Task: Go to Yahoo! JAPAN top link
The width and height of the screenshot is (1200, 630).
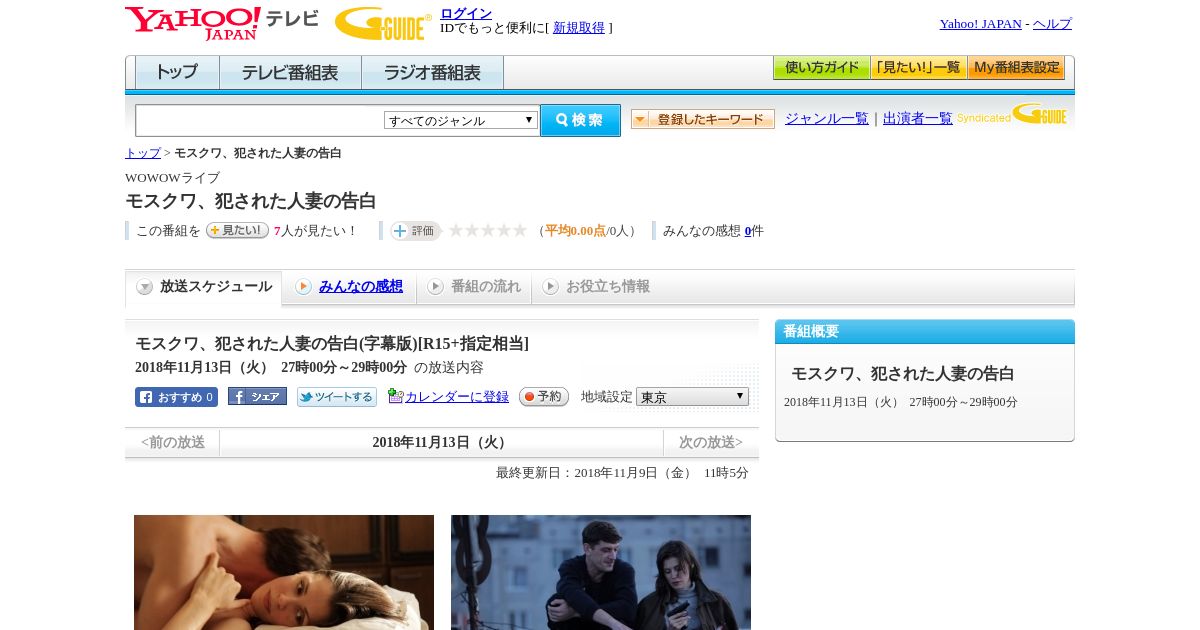Action: pyautogui.click(x=980, y=24)
